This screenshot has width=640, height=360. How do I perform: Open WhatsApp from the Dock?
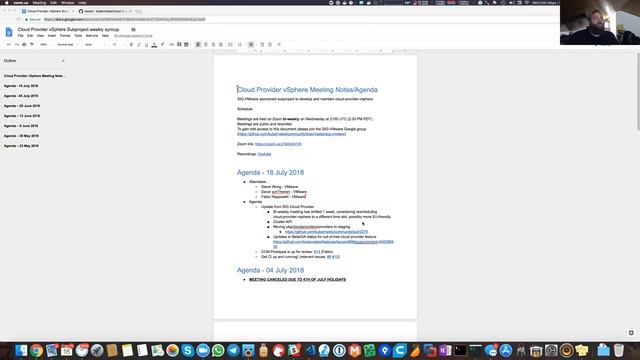[x=218, y=350]
